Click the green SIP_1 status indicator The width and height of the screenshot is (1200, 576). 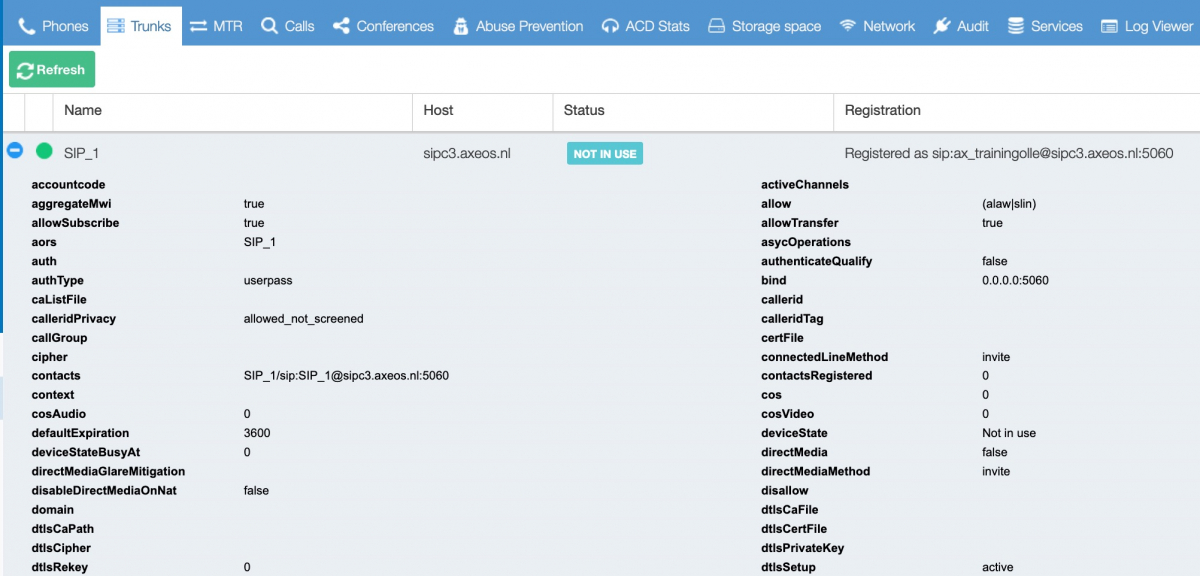tap(44, 152)
